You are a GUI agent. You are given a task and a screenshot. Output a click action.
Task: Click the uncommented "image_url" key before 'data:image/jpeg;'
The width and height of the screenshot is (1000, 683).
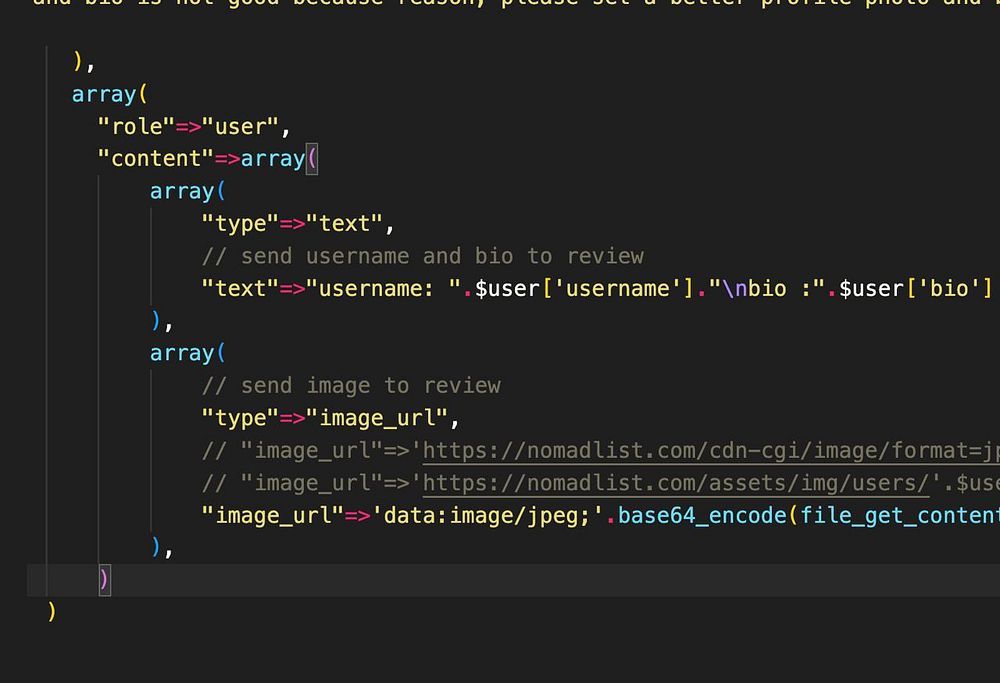point(273,515)
